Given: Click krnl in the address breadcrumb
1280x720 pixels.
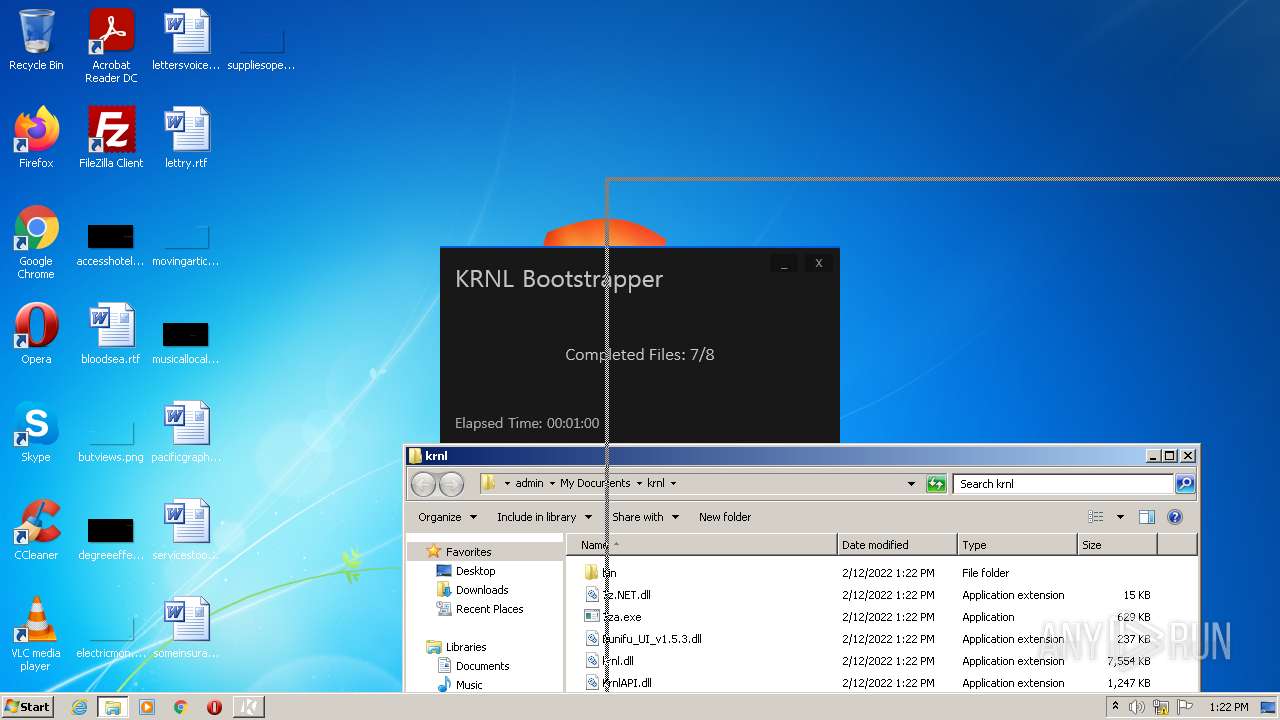Looking at the screenshot, I should (655, 484).
